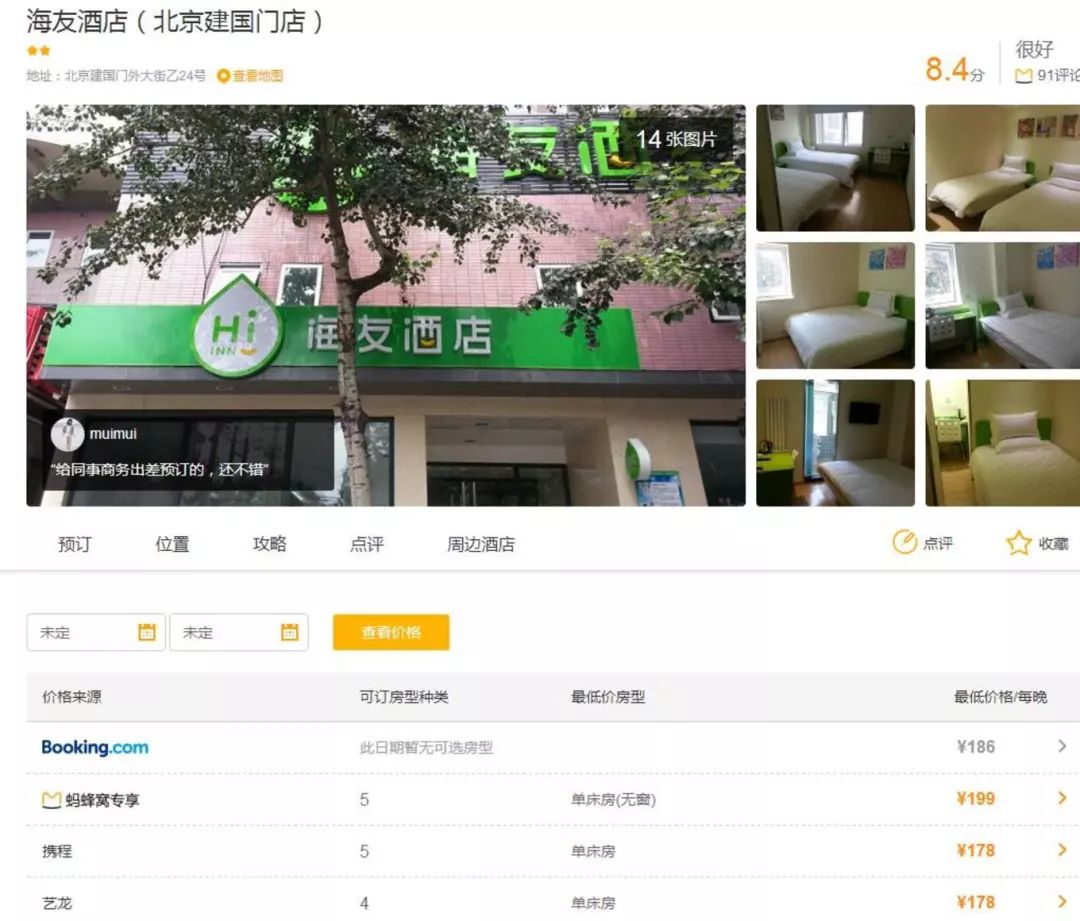
Task: Click the 收藏 text beside the star
Action: tap(1053, 544)
